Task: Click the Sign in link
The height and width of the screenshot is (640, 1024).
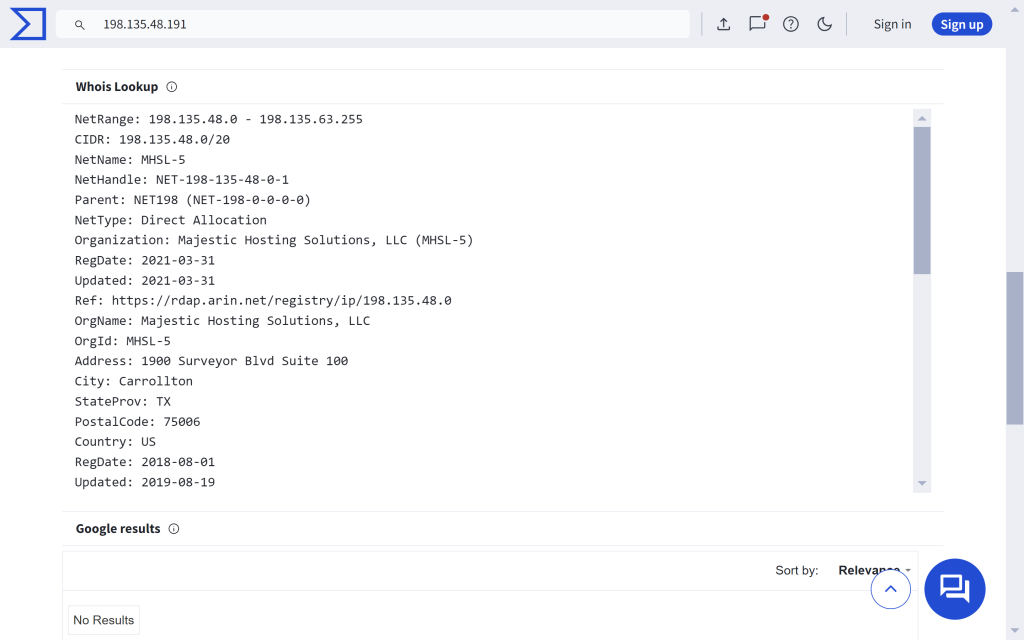Action: tap(892, 24)
